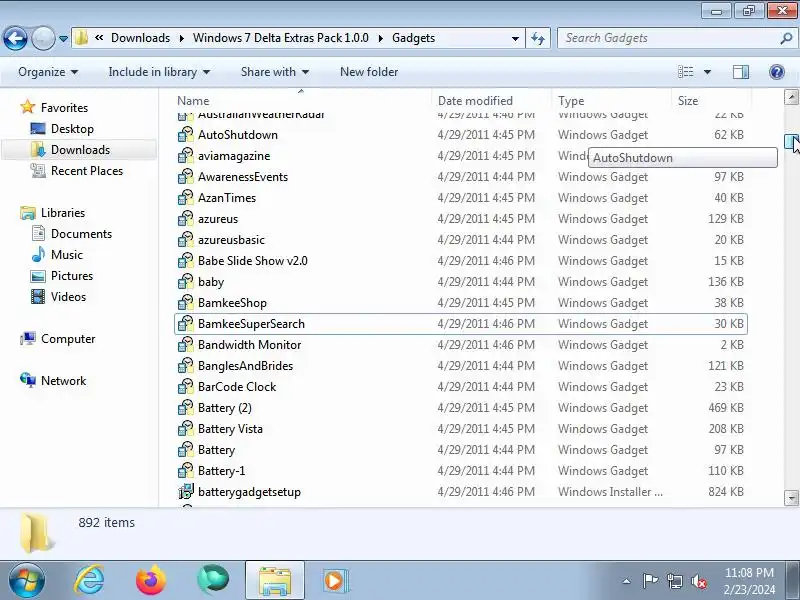Open the More view options dropdown arrow

[707, 72]
